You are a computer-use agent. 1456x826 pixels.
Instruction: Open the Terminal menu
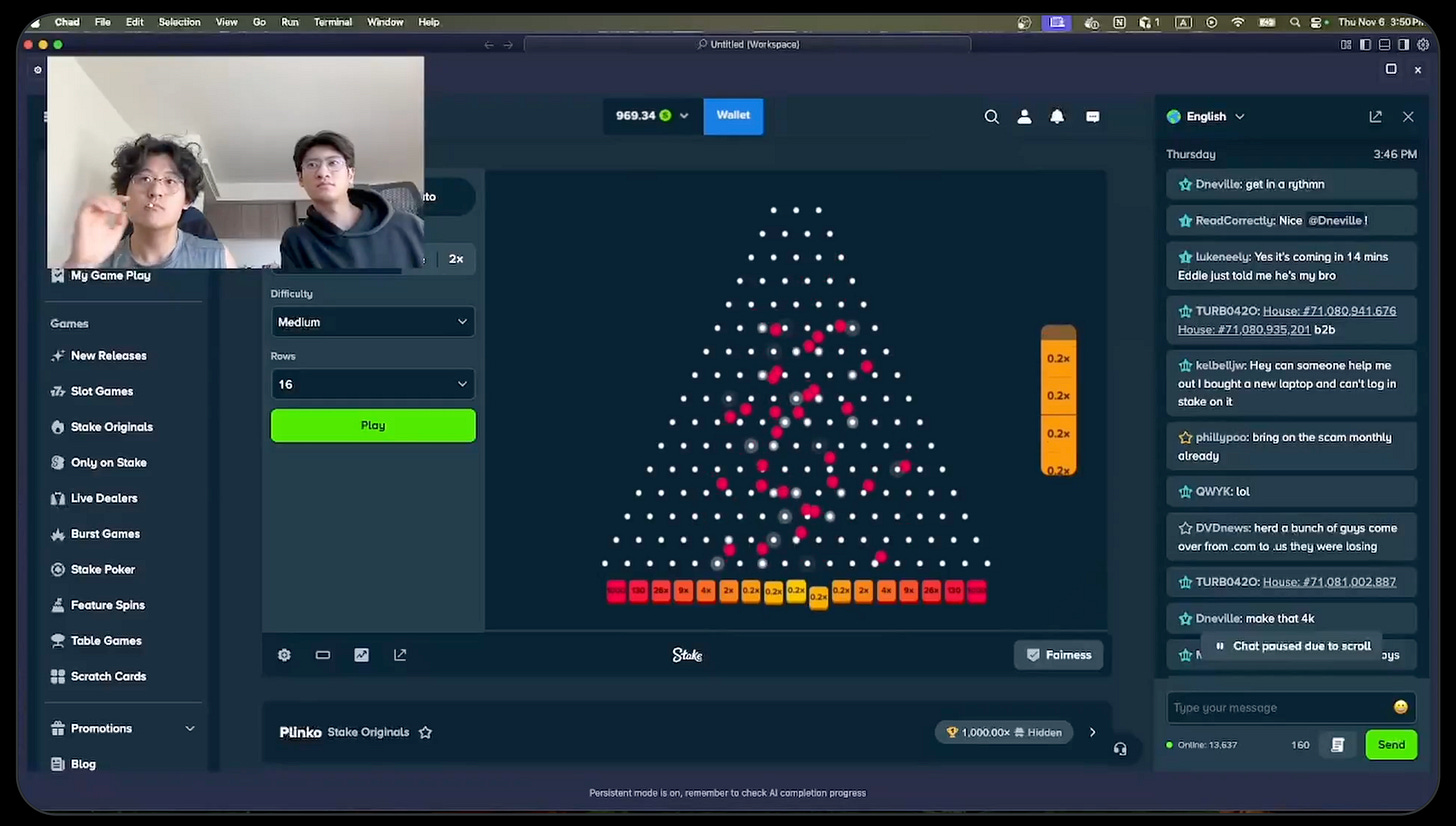click(333, 22)
